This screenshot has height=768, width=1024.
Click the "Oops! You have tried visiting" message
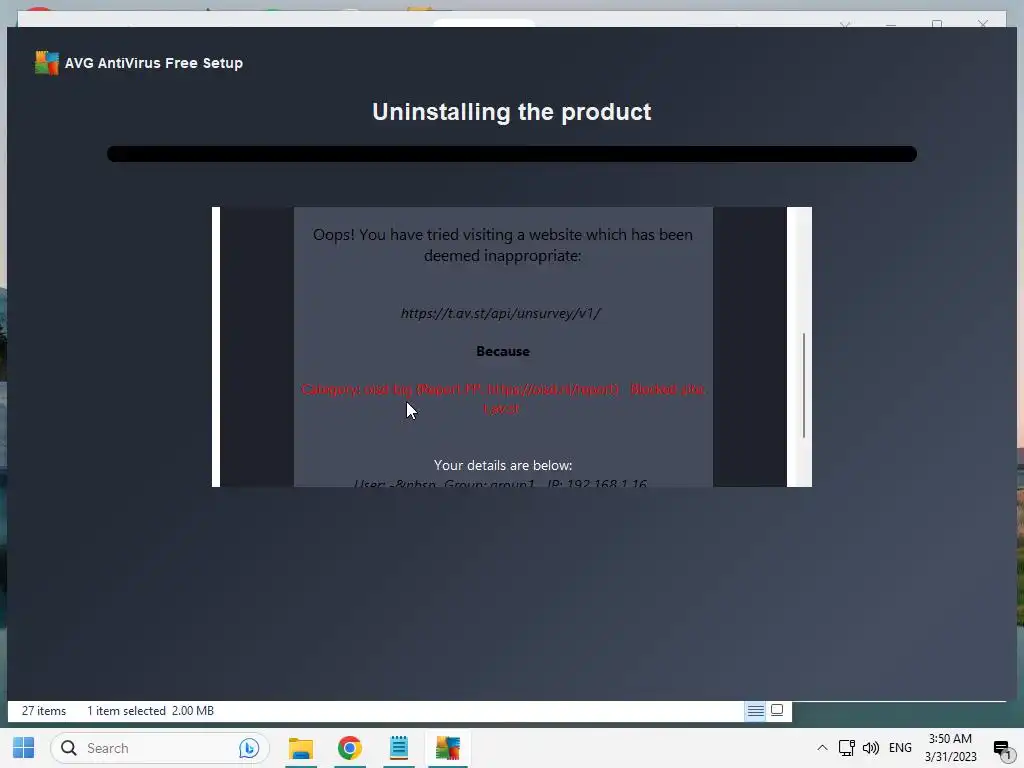pos(503,245)
